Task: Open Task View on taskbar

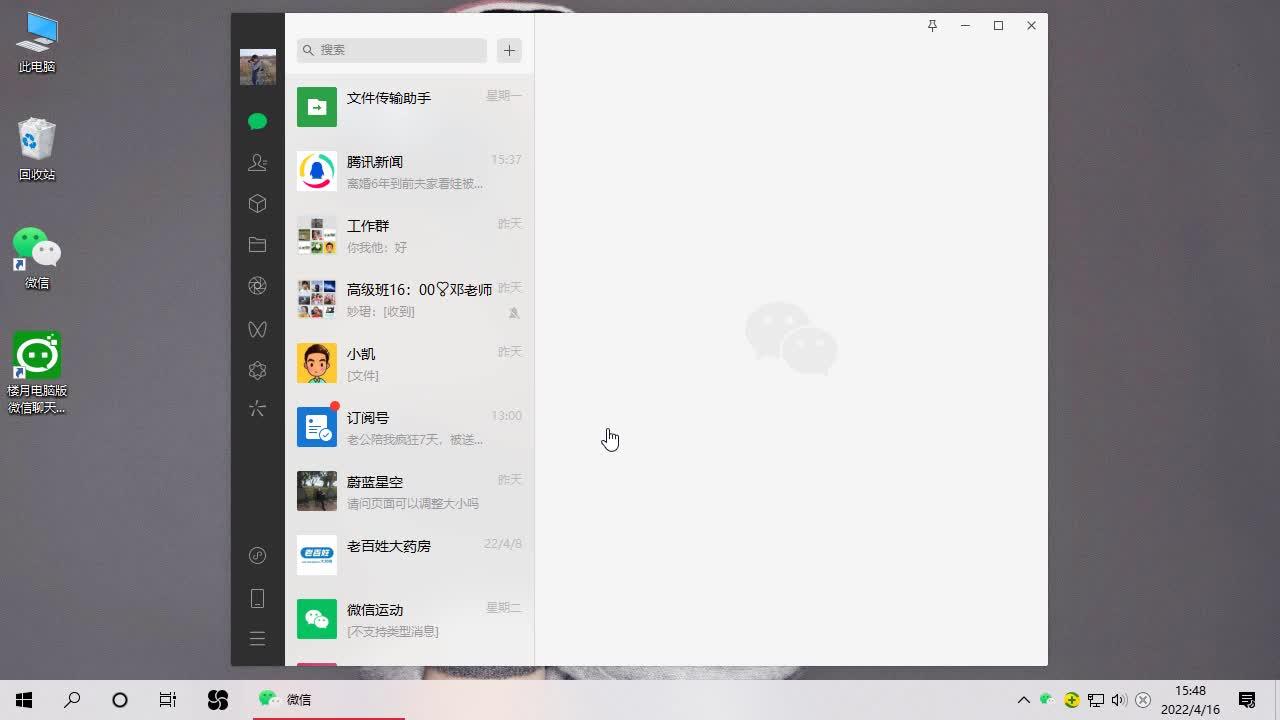Action: coord(168,700)
